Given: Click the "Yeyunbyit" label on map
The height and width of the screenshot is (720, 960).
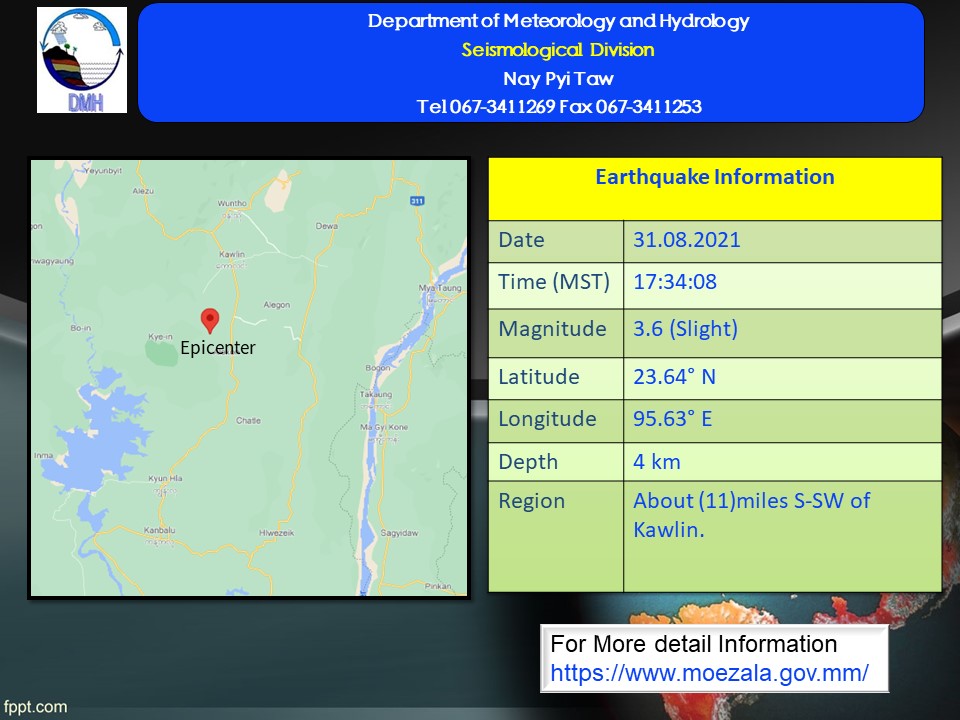Looking at the screenshot, I should click(x=103, y=171).
